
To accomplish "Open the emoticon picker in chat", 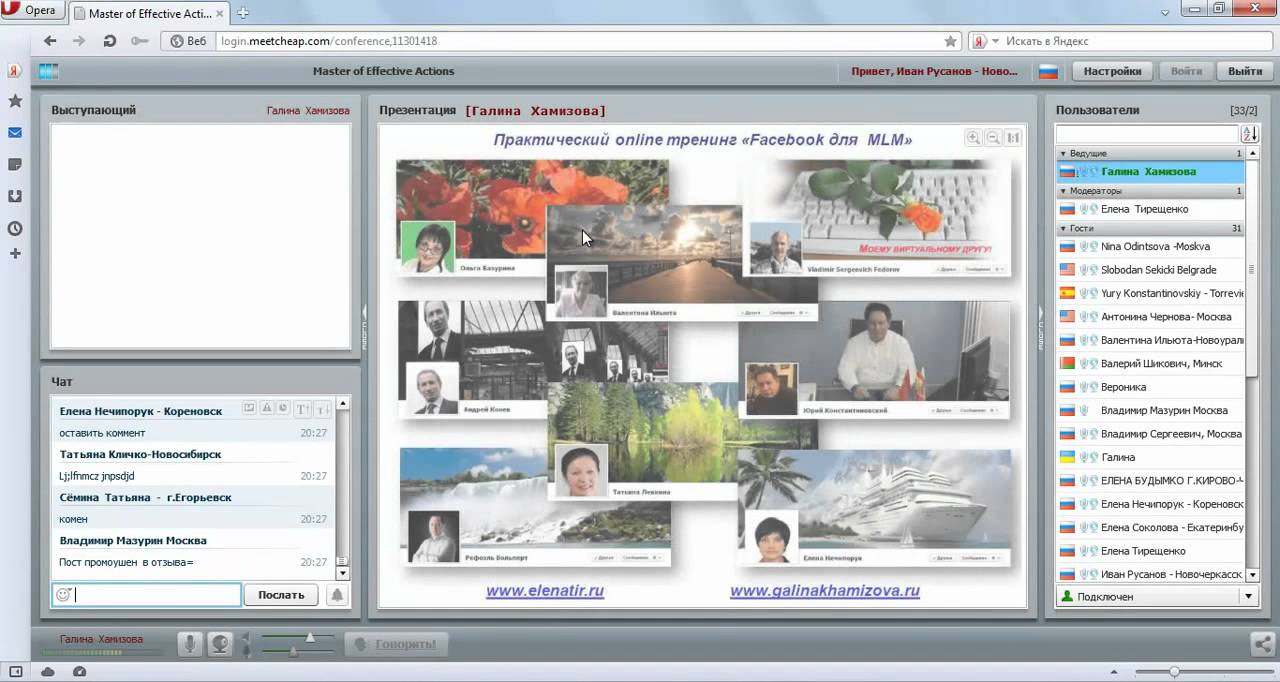I will point(63,594).
